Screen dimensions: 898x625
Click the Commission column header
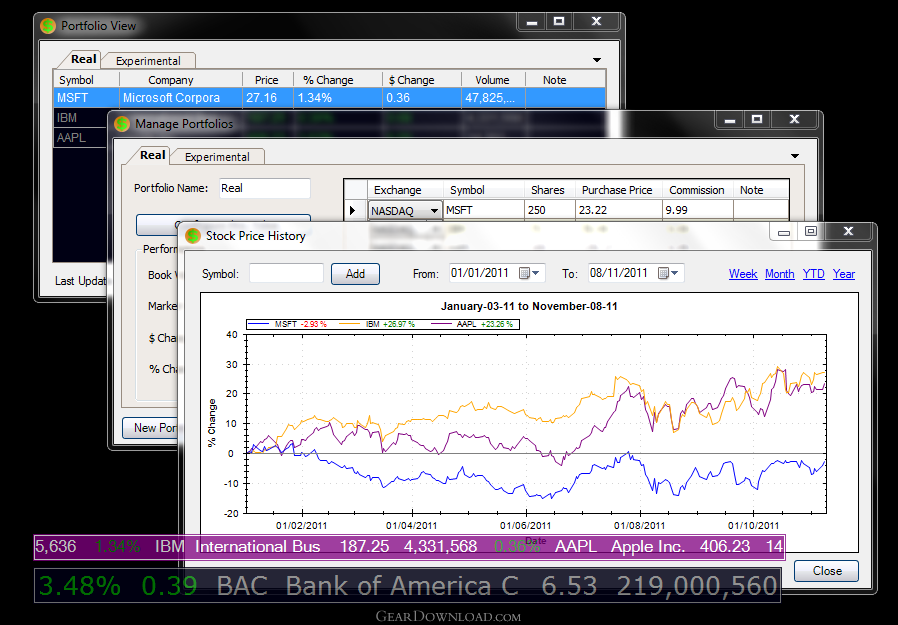click(x=698, y=190)
